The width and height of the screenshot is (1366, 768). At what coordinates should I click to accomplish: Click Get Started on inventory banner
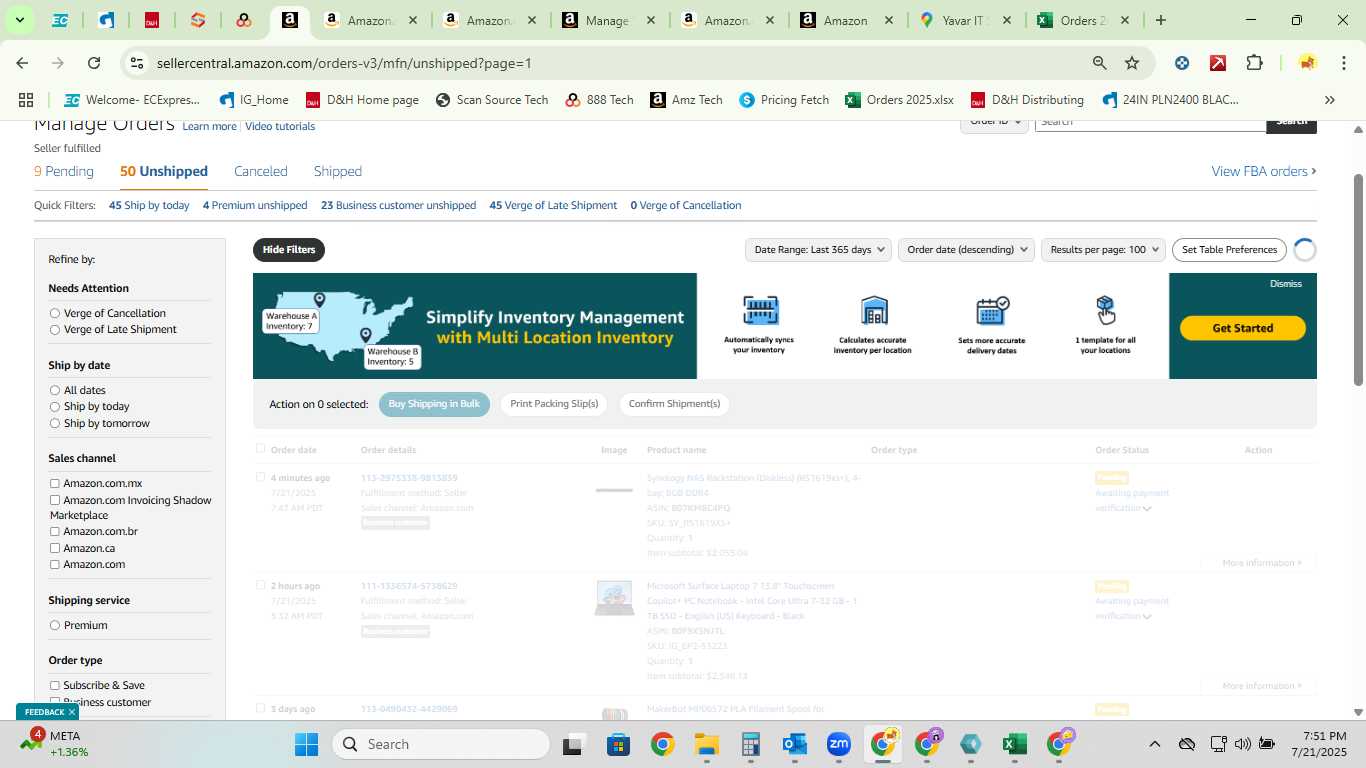coord(1242,328)
